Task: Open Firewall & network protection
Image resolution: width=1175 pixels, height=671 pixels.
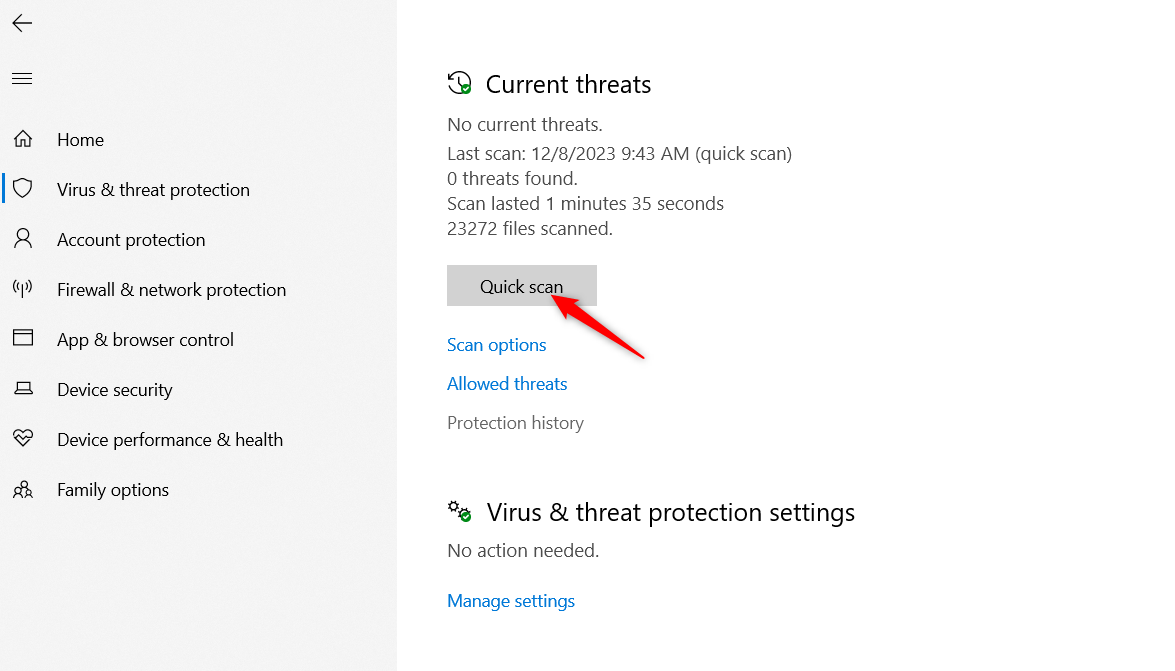Action: (171, 289)
